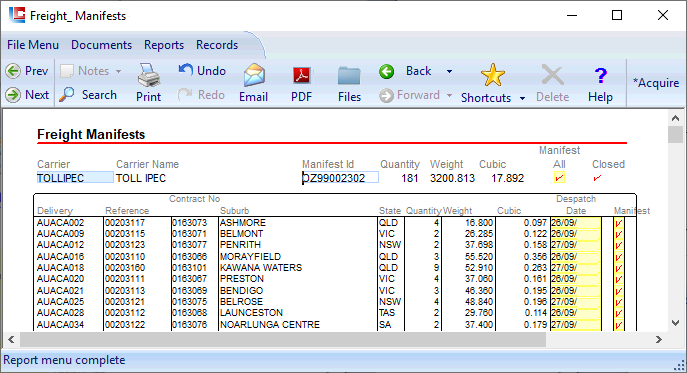This screenshot has height=373, width=687.
Task: Open the Reports menu
Action: (164, 45)
